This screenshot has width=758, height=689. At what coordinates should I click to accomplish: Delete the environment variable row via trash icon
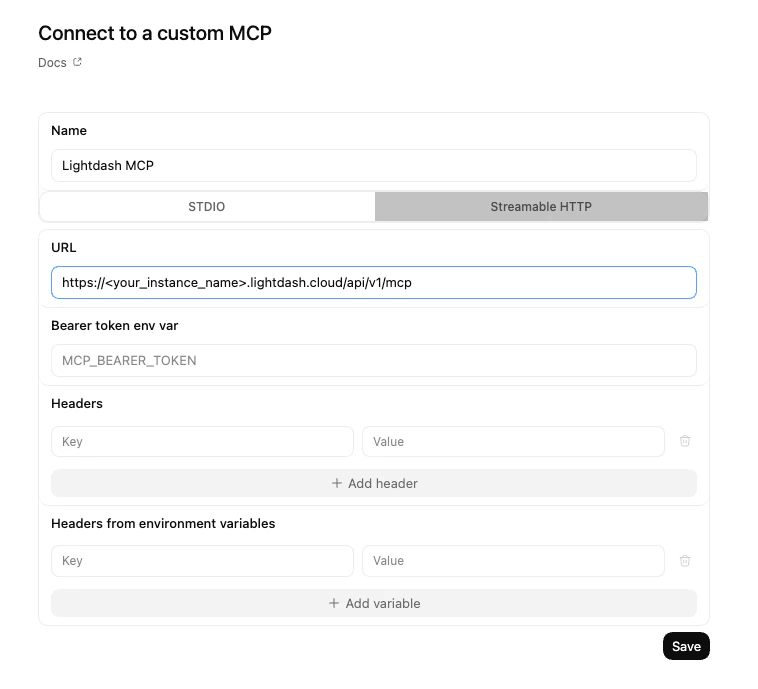click(x=685, y=561)
